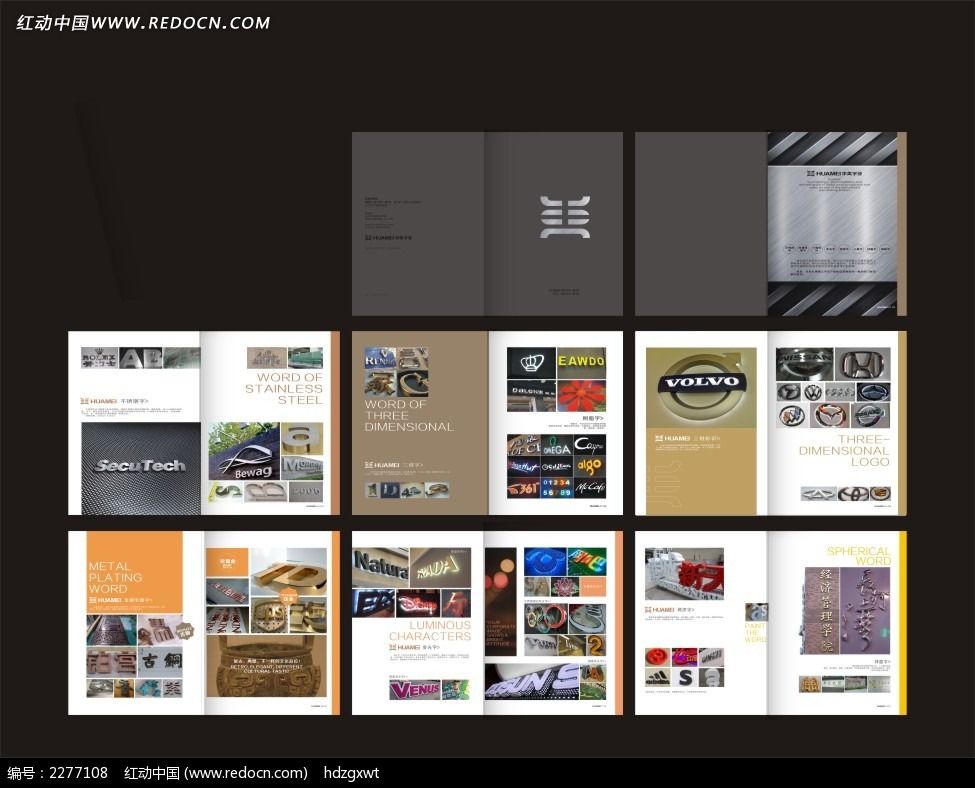Click the Buick emblem photo
The image size is (975, 788).
792,415
